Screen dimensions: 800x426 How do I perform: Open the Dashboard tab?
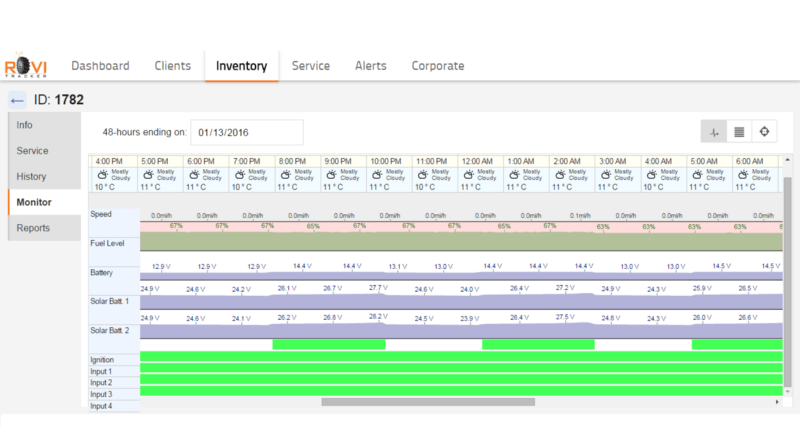click(x=101, y=66)
